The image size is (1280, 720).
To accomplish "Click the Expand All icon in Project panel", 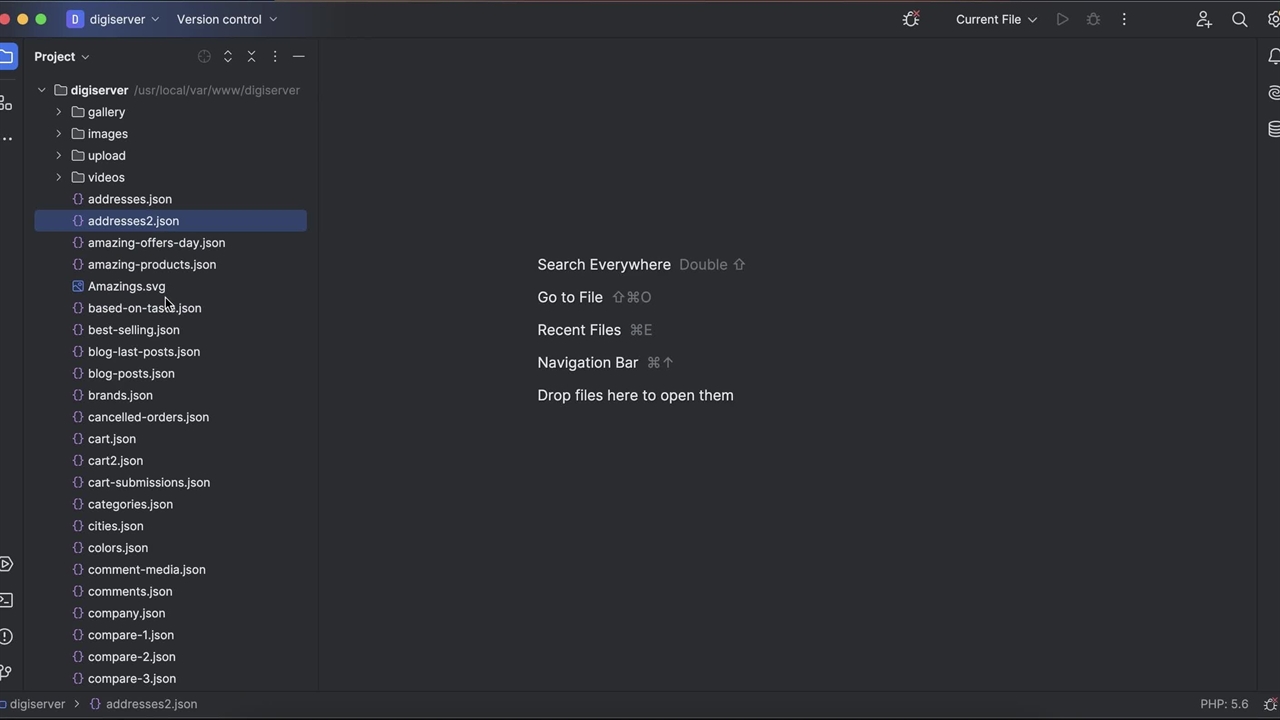I will [x=228, y=57].
